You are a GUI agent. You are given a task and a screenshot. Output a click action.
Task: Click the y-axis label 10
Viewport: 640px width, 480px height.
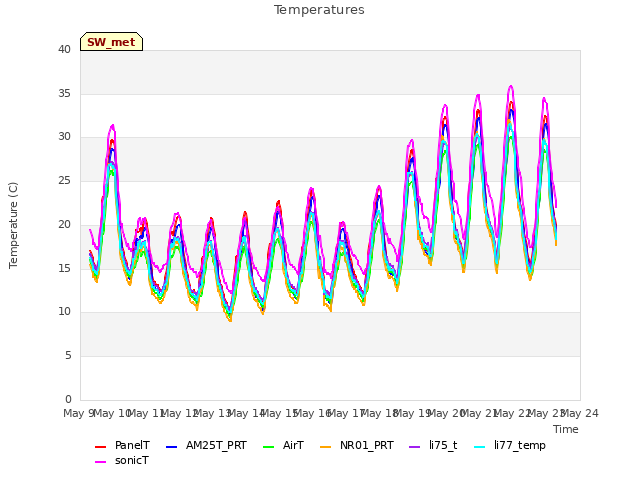[64, 312]
